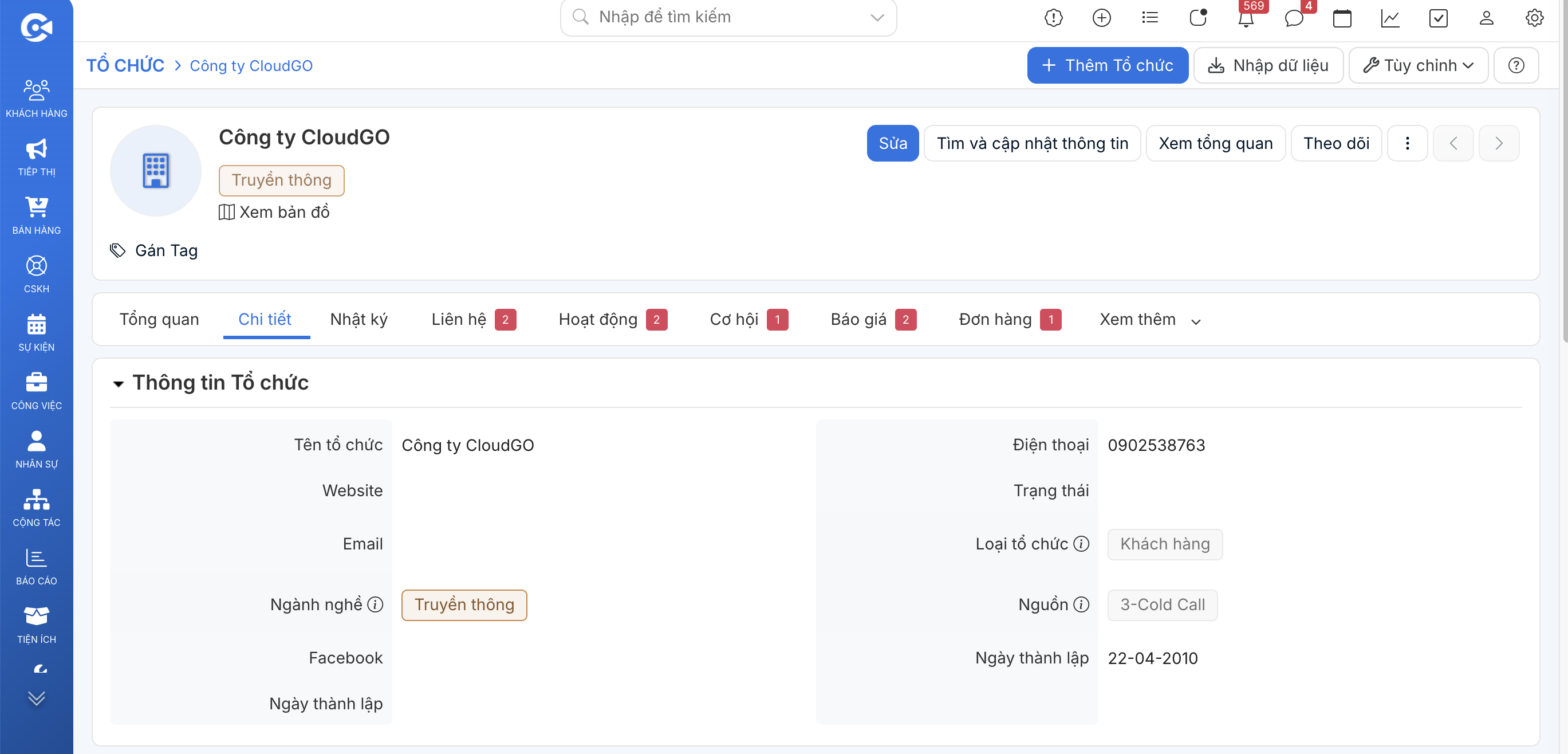Open the CSKH lifebuoy module
The height and width of the screenshot is (754, 1568).
(x=37, y=274)
